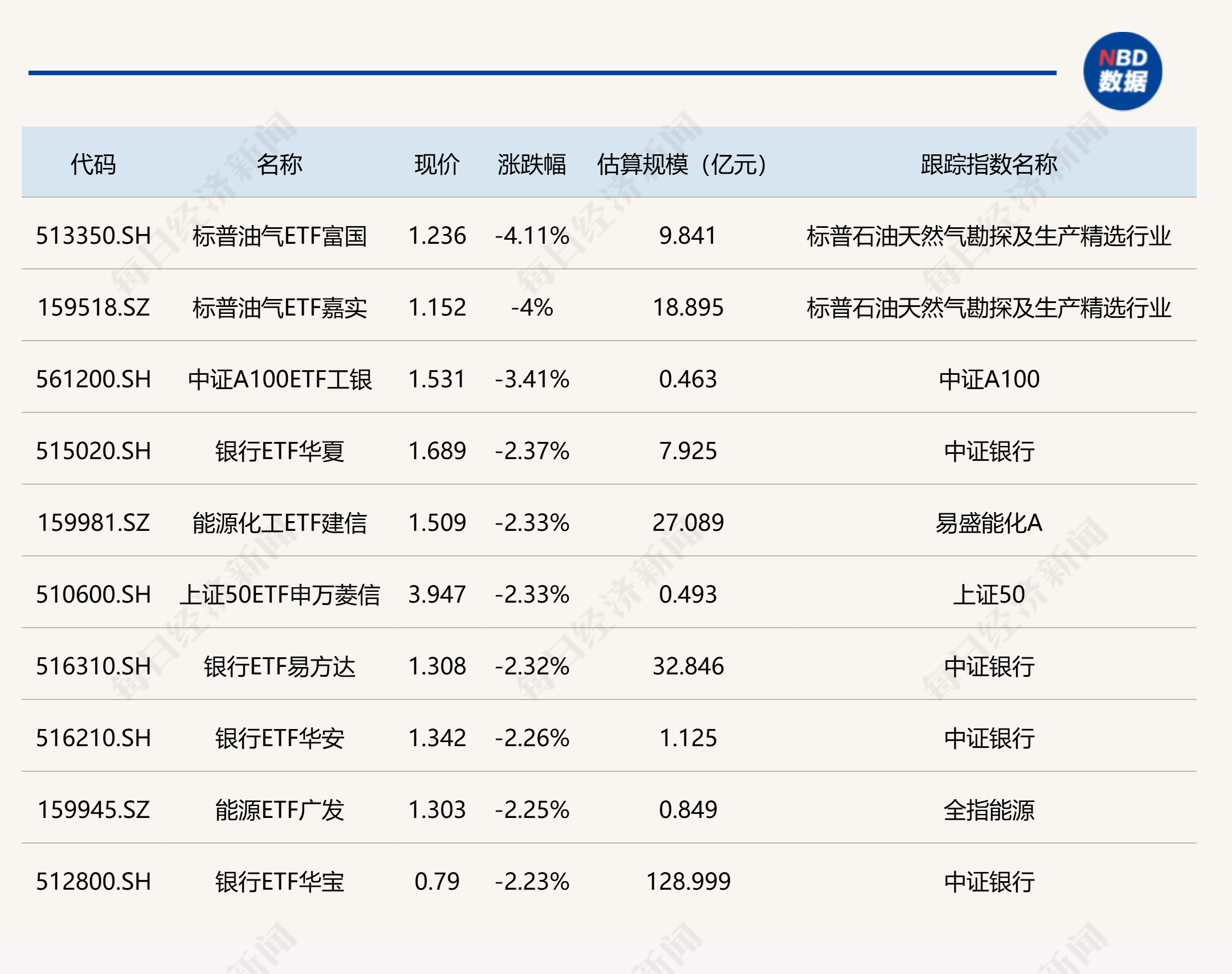Click the 名称 column header
Viewport: 1232px width, 974px height.
click(x=279, y=164)
